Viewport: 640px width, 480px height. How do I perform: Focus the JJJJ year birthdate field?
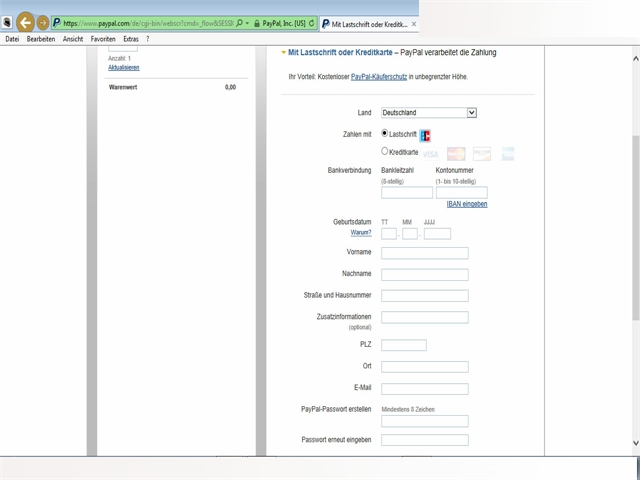437,234
